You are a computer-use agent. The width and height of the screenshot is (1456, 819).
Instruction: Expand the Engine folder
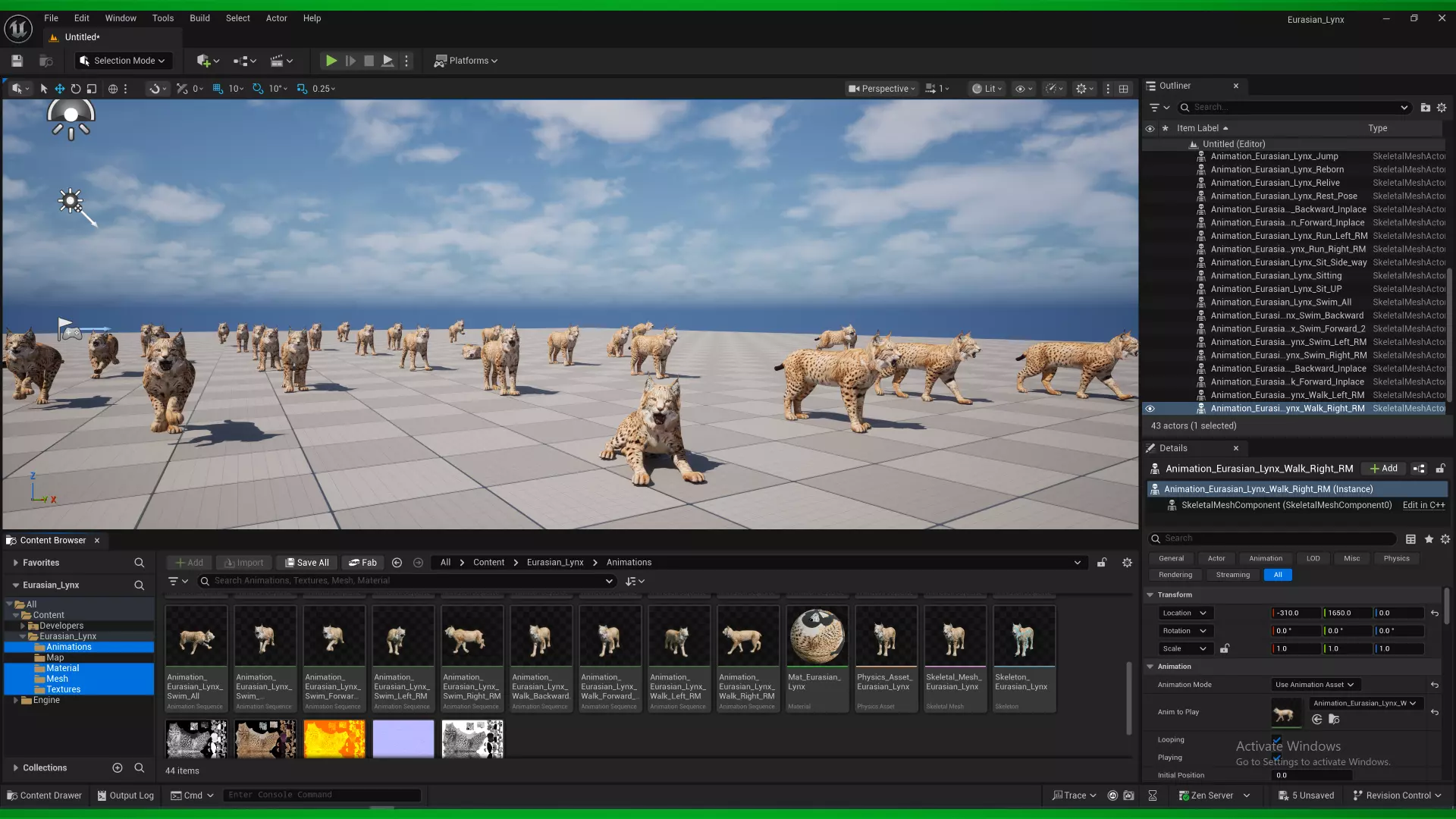[16, 700]
